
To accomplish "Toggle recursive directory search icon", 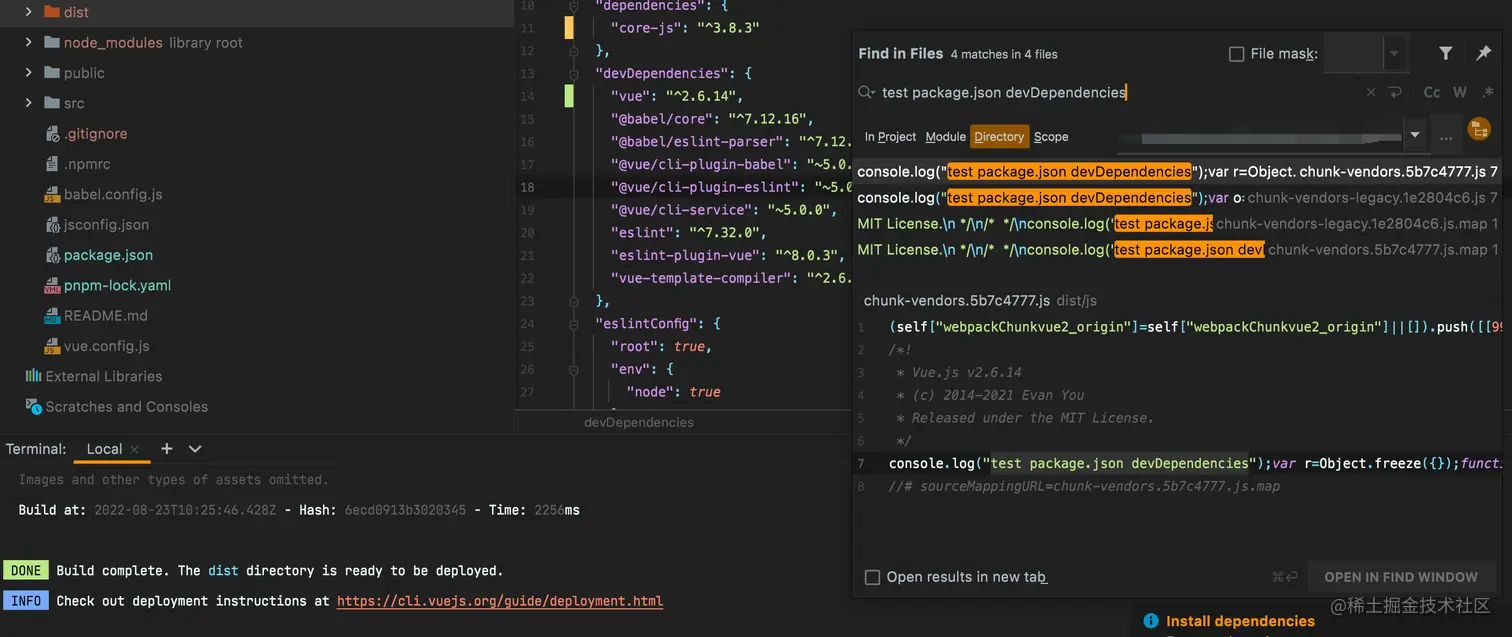I will click(1478, 129).
